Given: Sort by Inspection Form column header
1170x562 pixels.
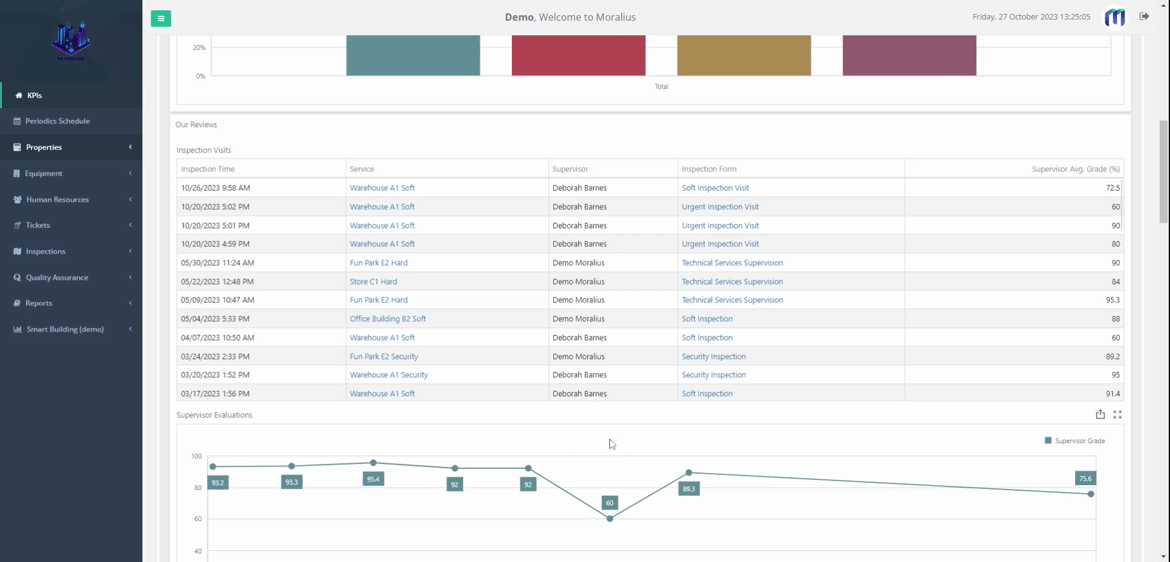Looking at the screenshot, I should point(791,169).
